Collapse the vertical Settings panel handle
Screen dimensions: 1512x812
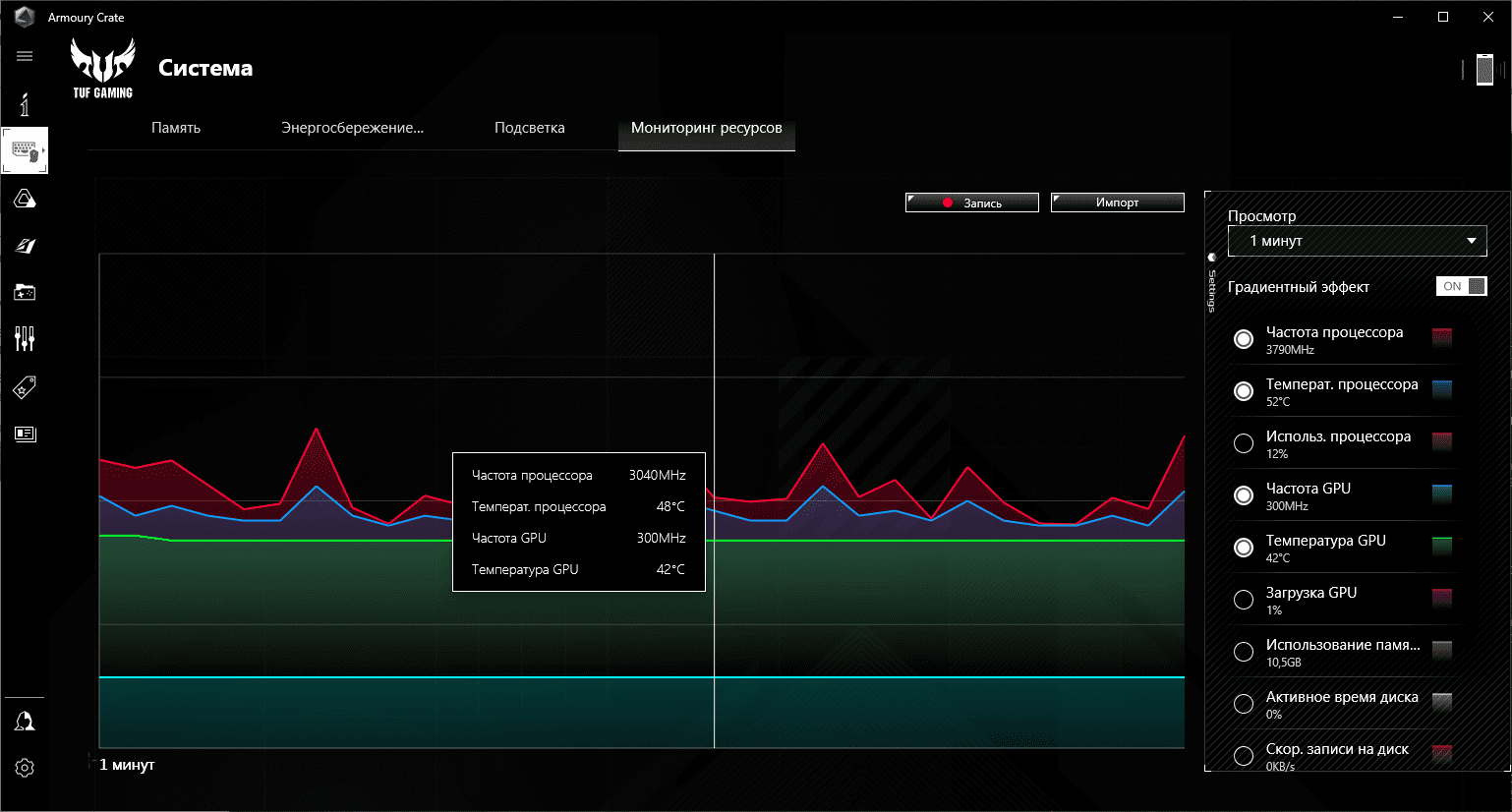tap(1212, 283)
